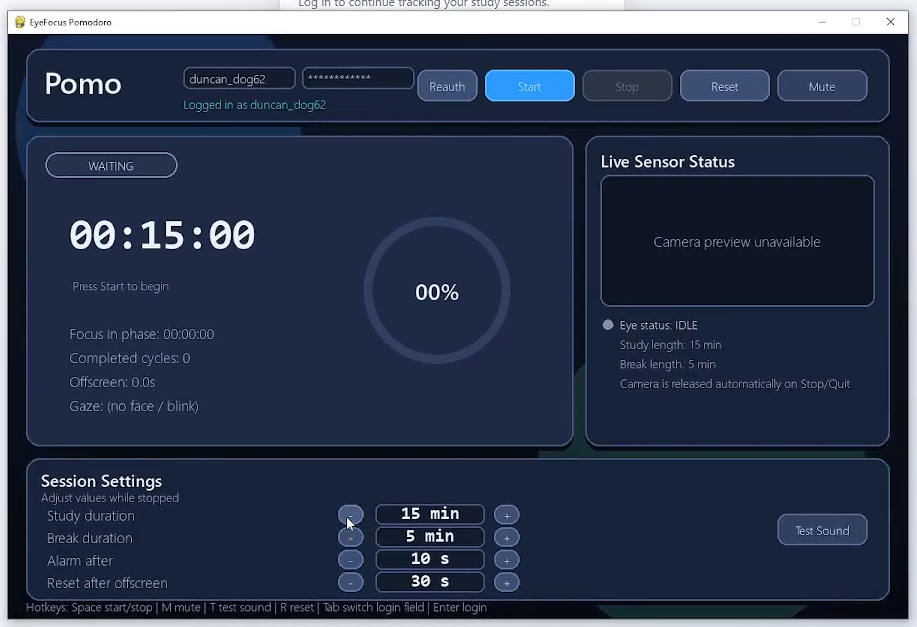Click 'Completed cycles: 0' line
The image size is (917, 627).
tap(130, 358)
